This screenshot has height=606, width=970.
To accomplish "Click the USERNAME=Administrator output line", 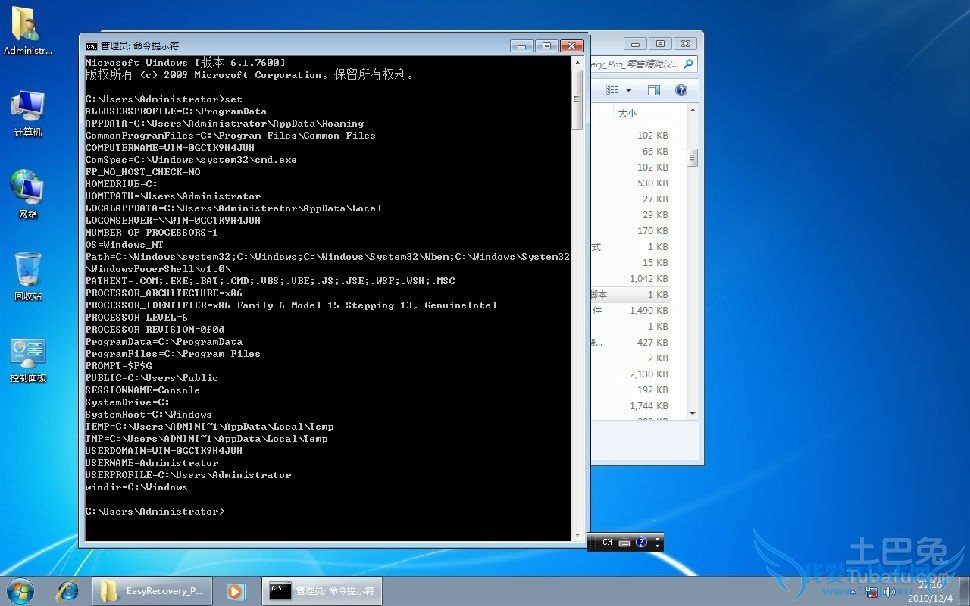I will (x=152, y=463).
